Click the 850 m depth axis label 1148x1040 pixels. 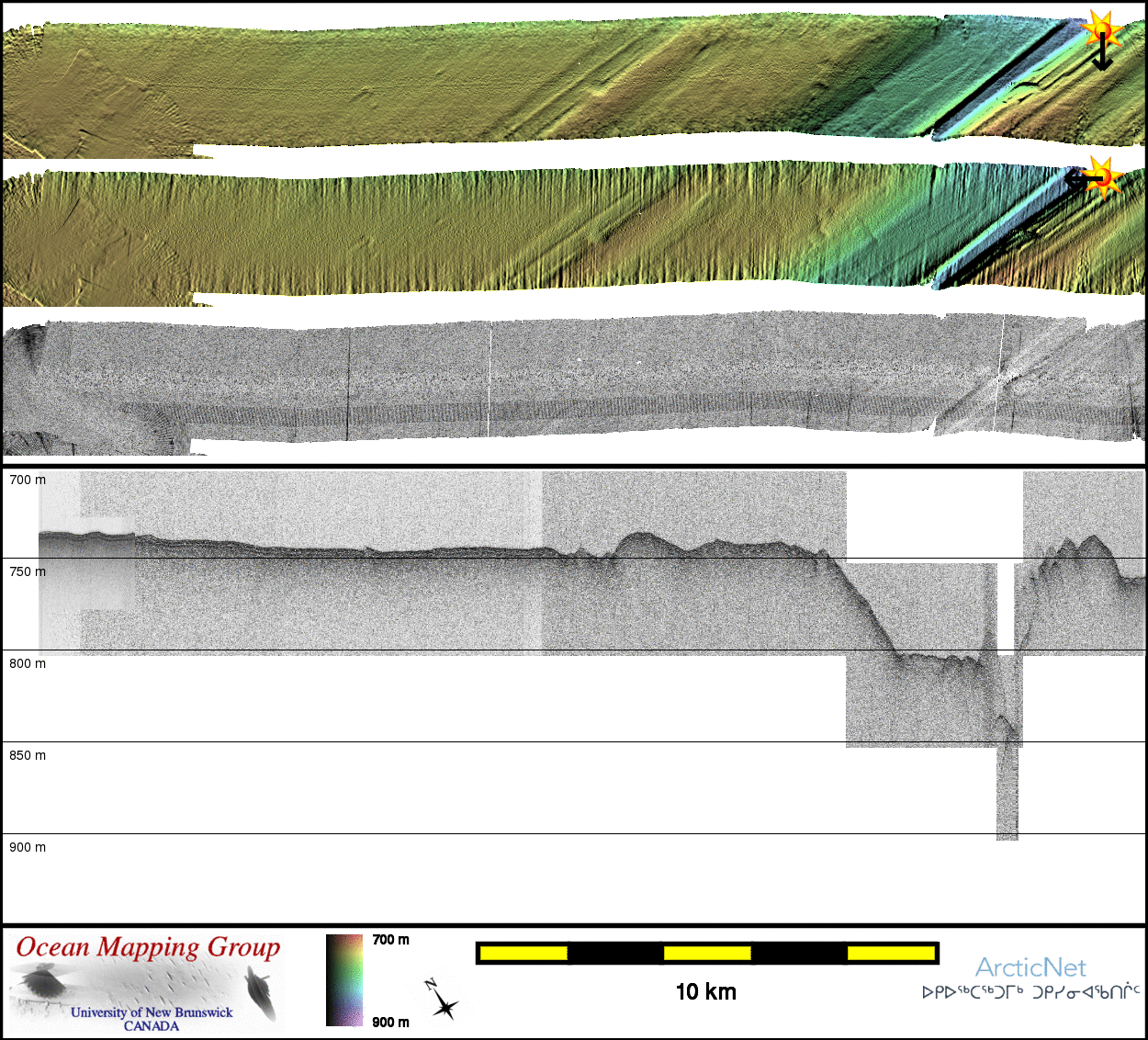pyautogui.click(x=28, y=755)
